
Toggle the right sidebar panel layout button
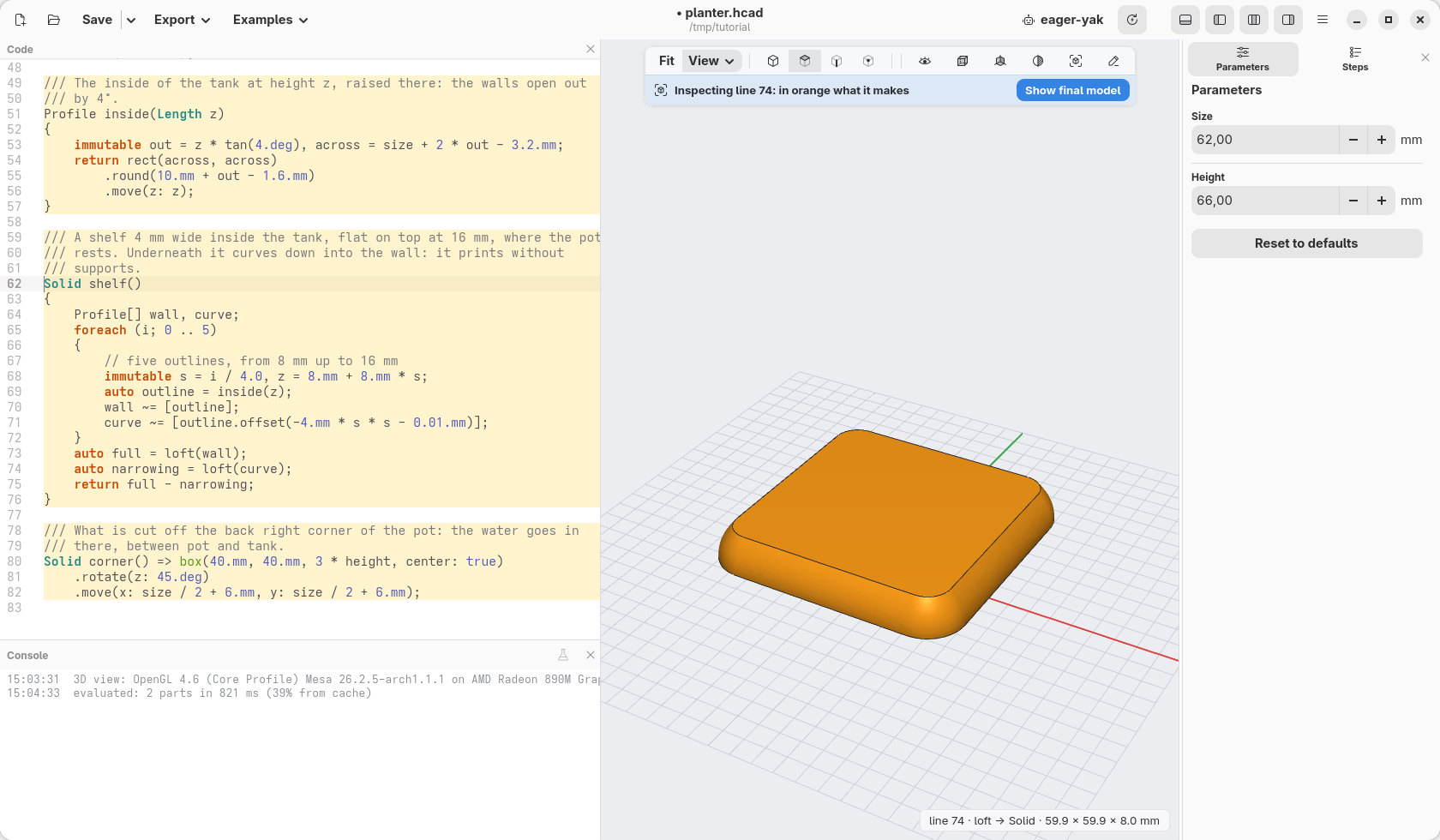tap(1288, 20)
